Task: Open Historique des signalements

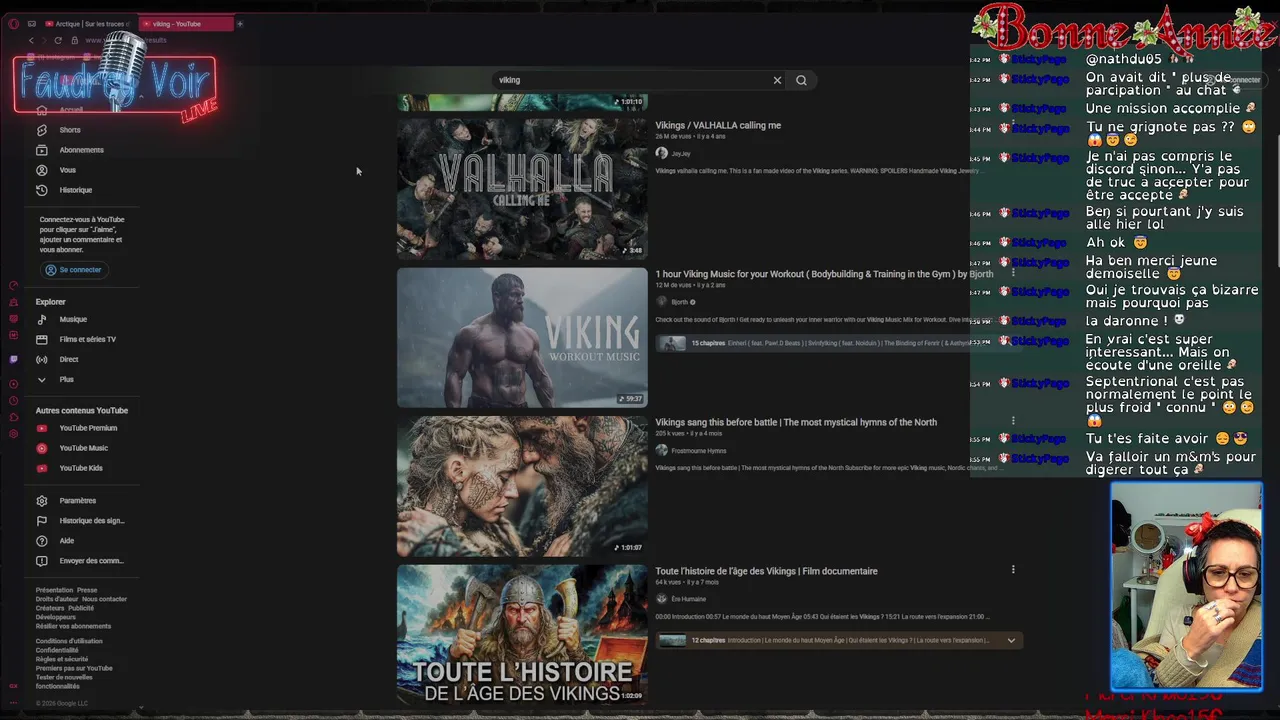Action: (91, 521)
